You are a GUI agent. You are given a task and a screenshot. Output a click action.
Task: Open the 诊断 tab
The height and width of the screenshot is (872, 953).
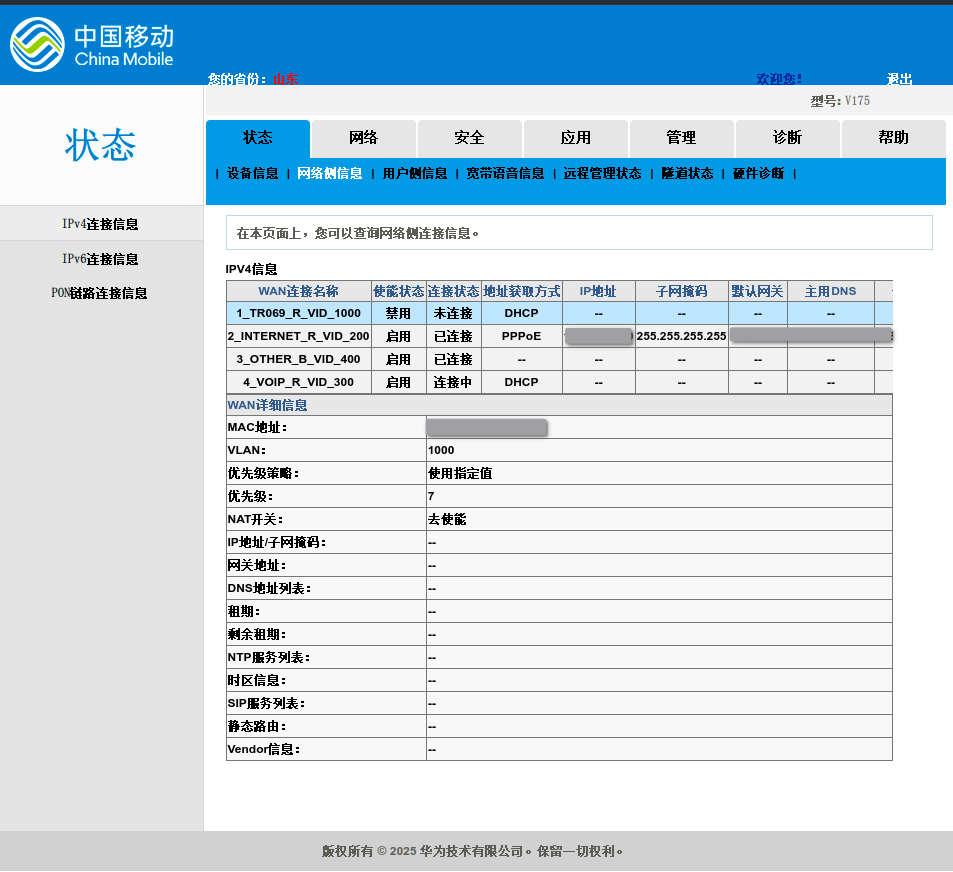coord(788,138)
